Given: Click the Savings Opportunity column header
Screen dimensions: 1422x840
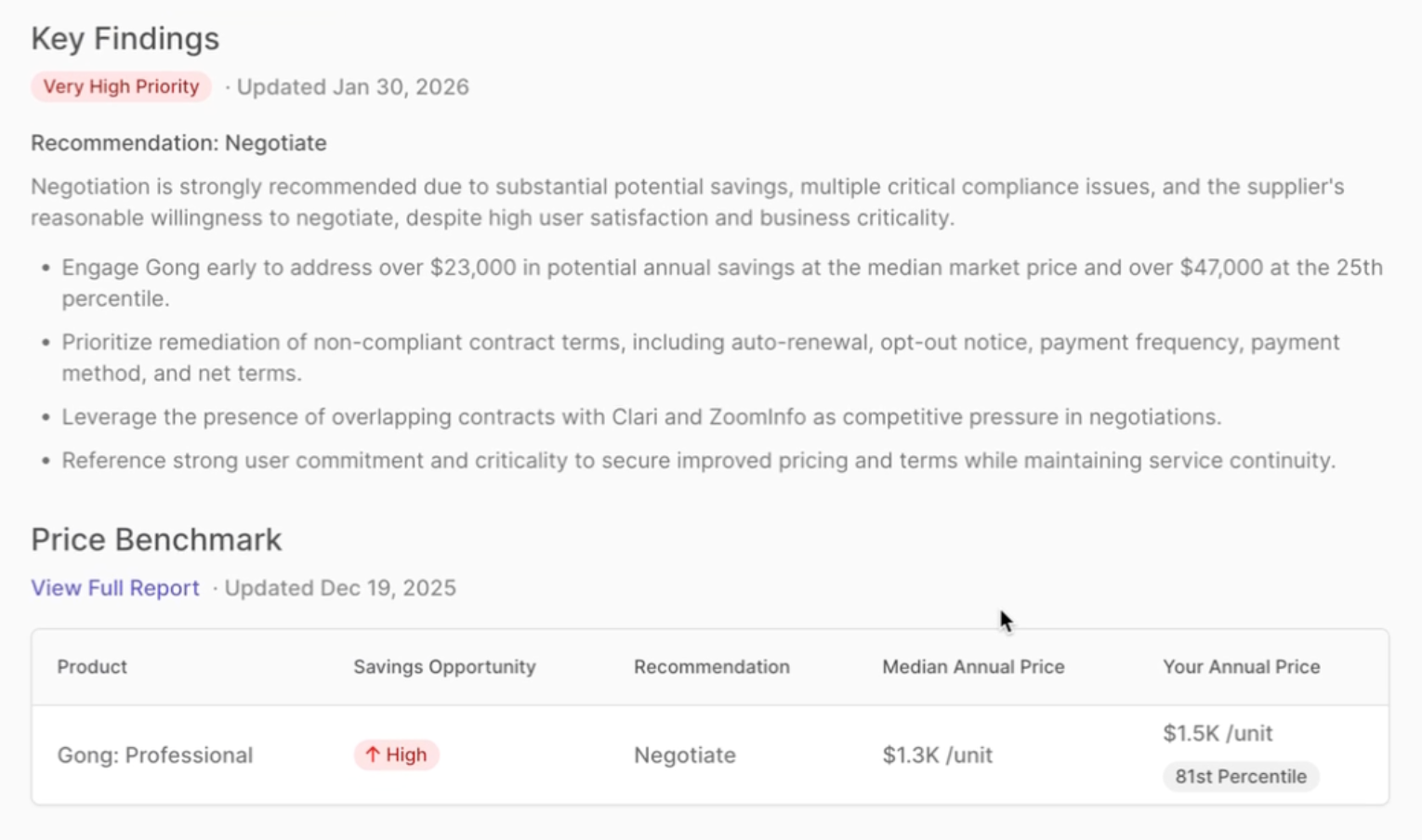Looking at the screenshot, I should (444, 666).
